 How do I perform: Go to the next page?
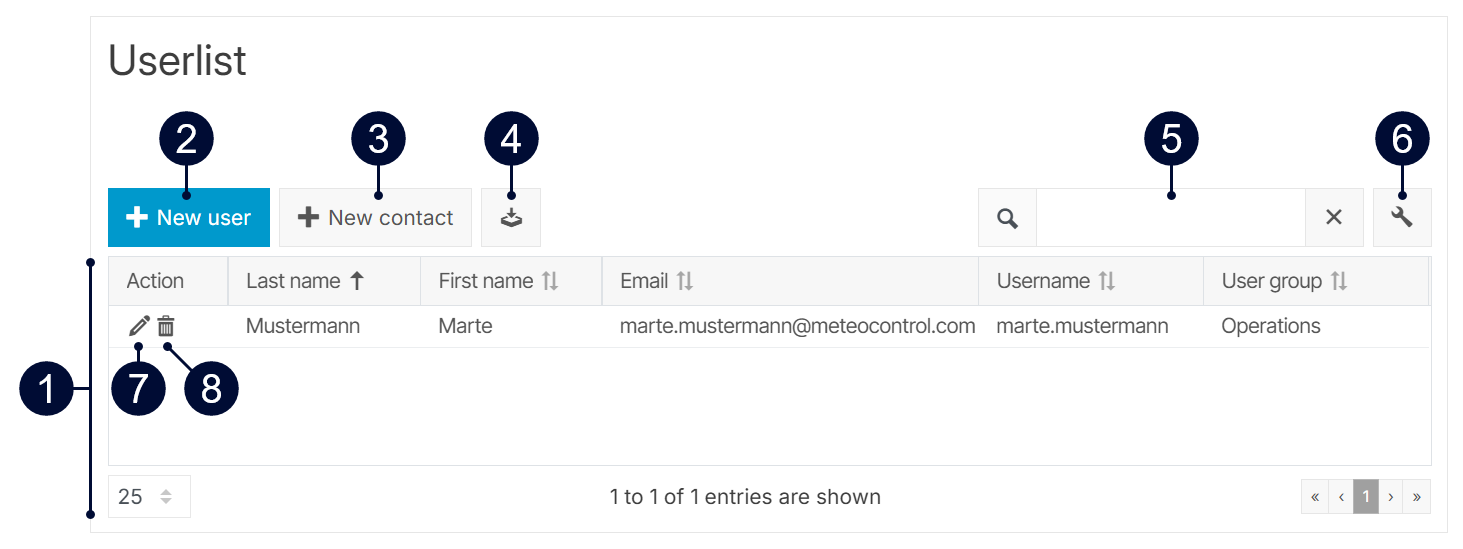coord(1391,497)
